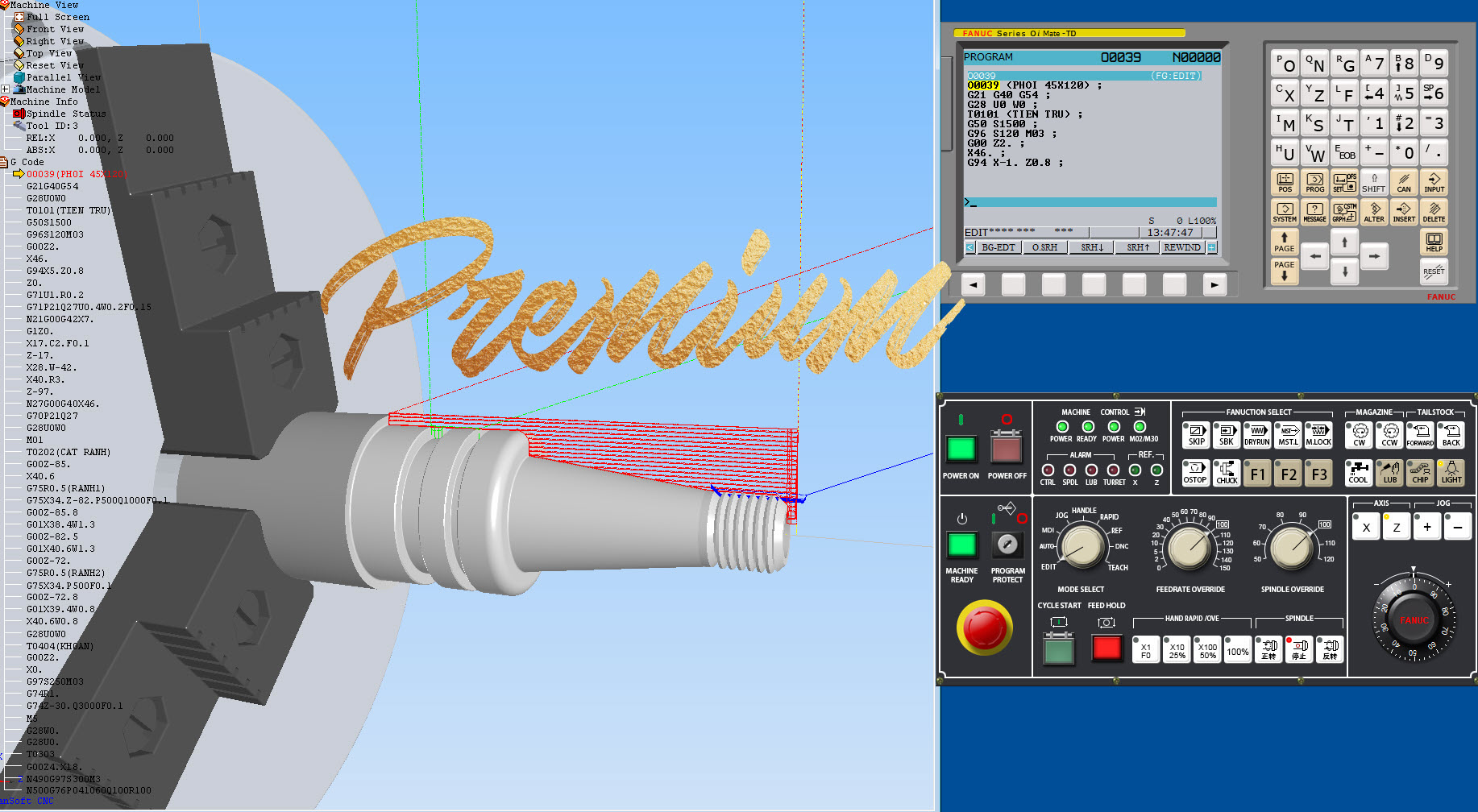Viewport: 1478px width, 812px height.
Task: Toggle the DRYRUN function button
Action: (1256, 435)
